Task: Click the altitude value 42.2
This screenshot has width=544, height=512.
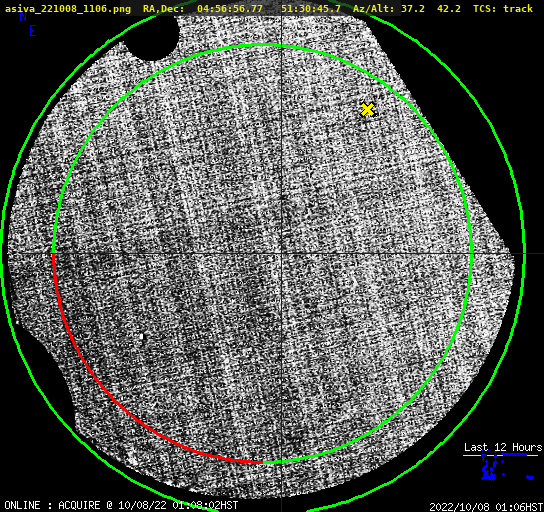Action: click(449, 9)
